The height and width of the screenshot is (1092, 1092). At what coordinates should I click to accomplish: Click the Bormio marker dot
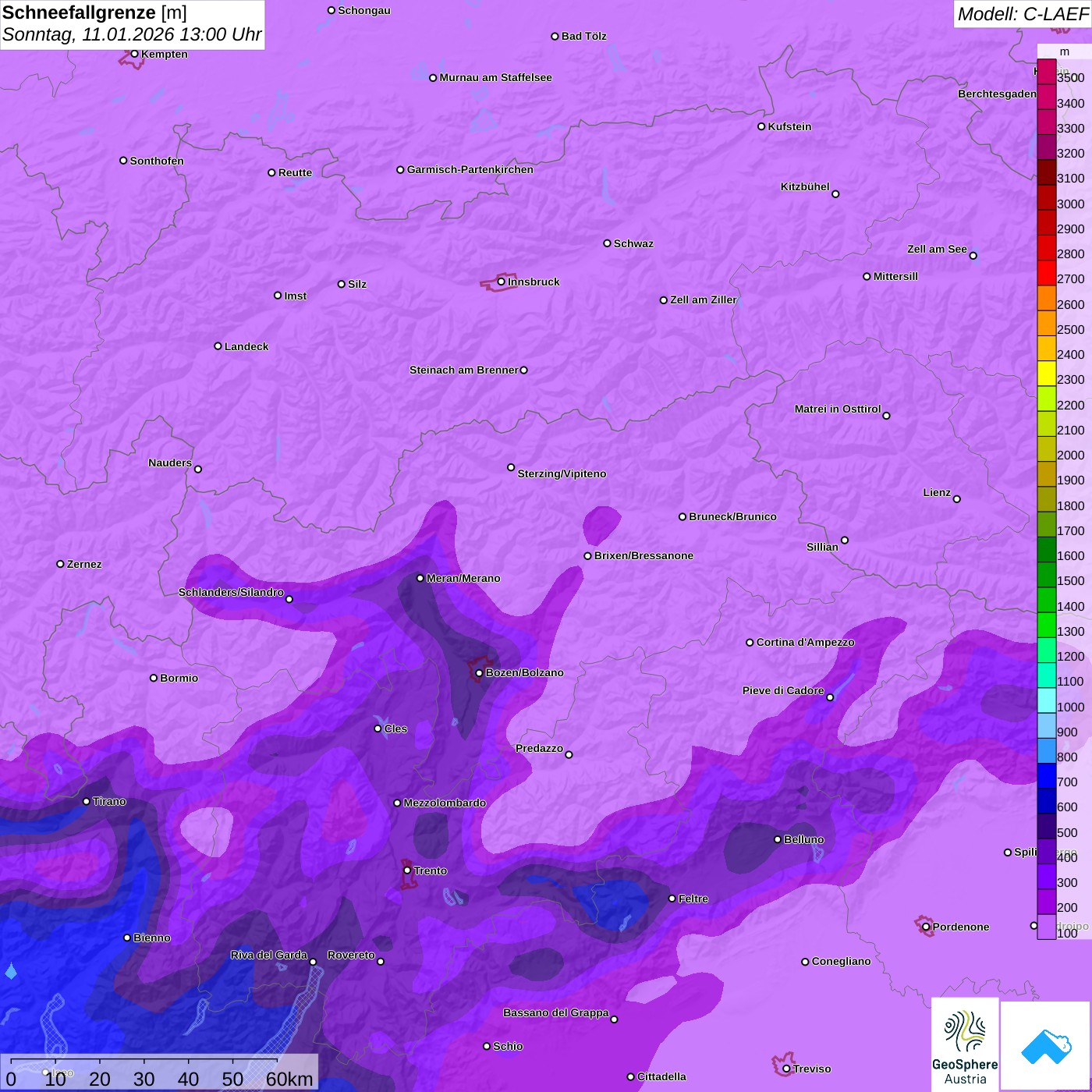click(x=154, y=678)
